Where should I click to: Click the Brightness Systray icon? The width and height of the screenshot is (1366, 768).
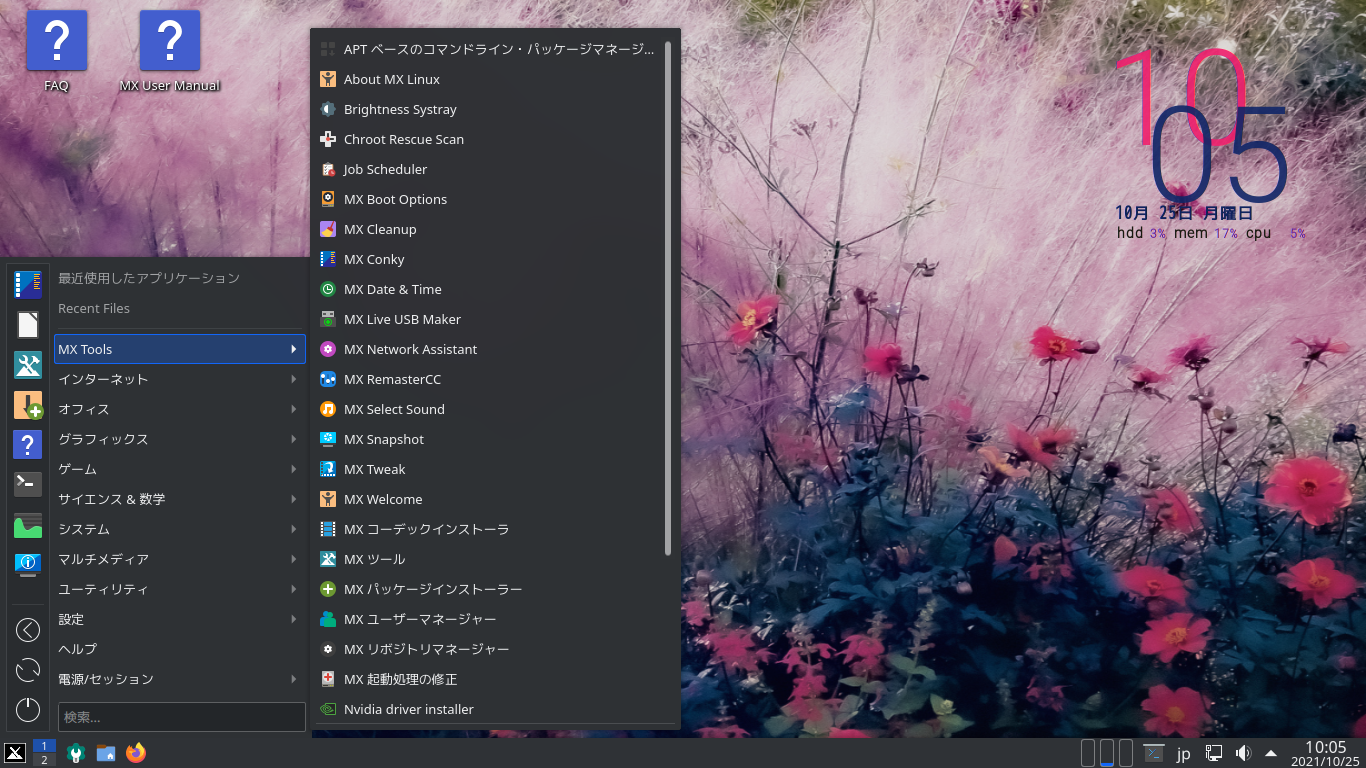(327, 109)
